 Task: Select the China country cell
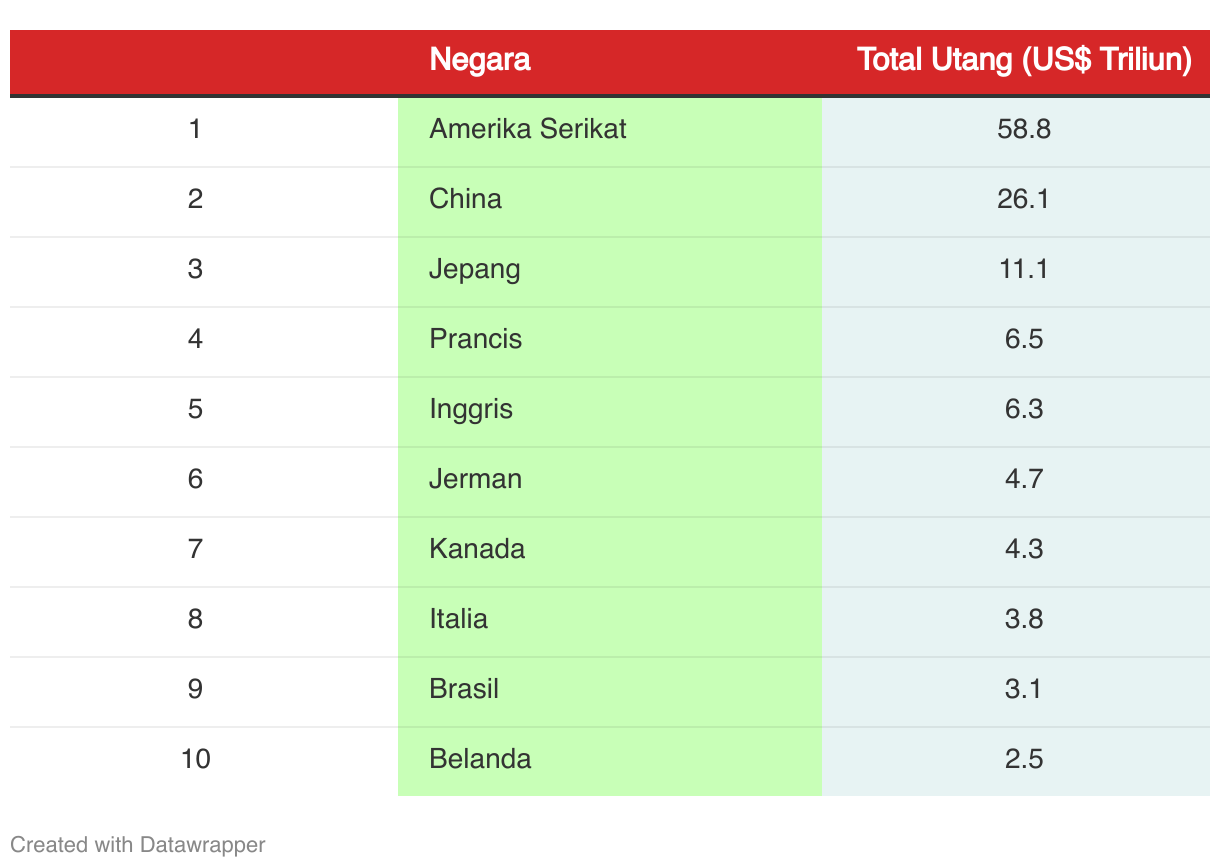(465, 199)
